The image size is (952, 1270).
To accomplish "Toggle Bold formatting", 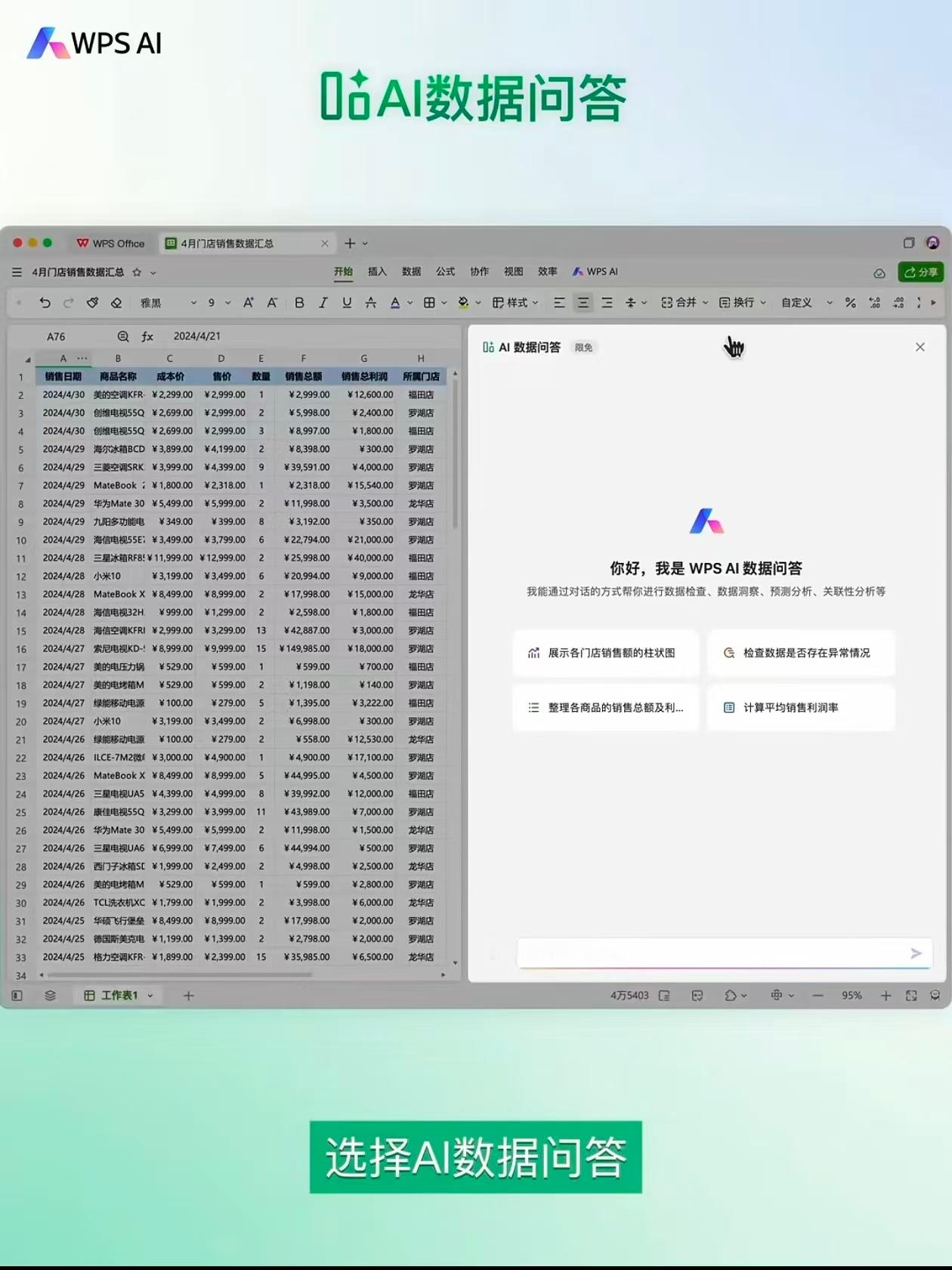I will (x=299, y=303).
